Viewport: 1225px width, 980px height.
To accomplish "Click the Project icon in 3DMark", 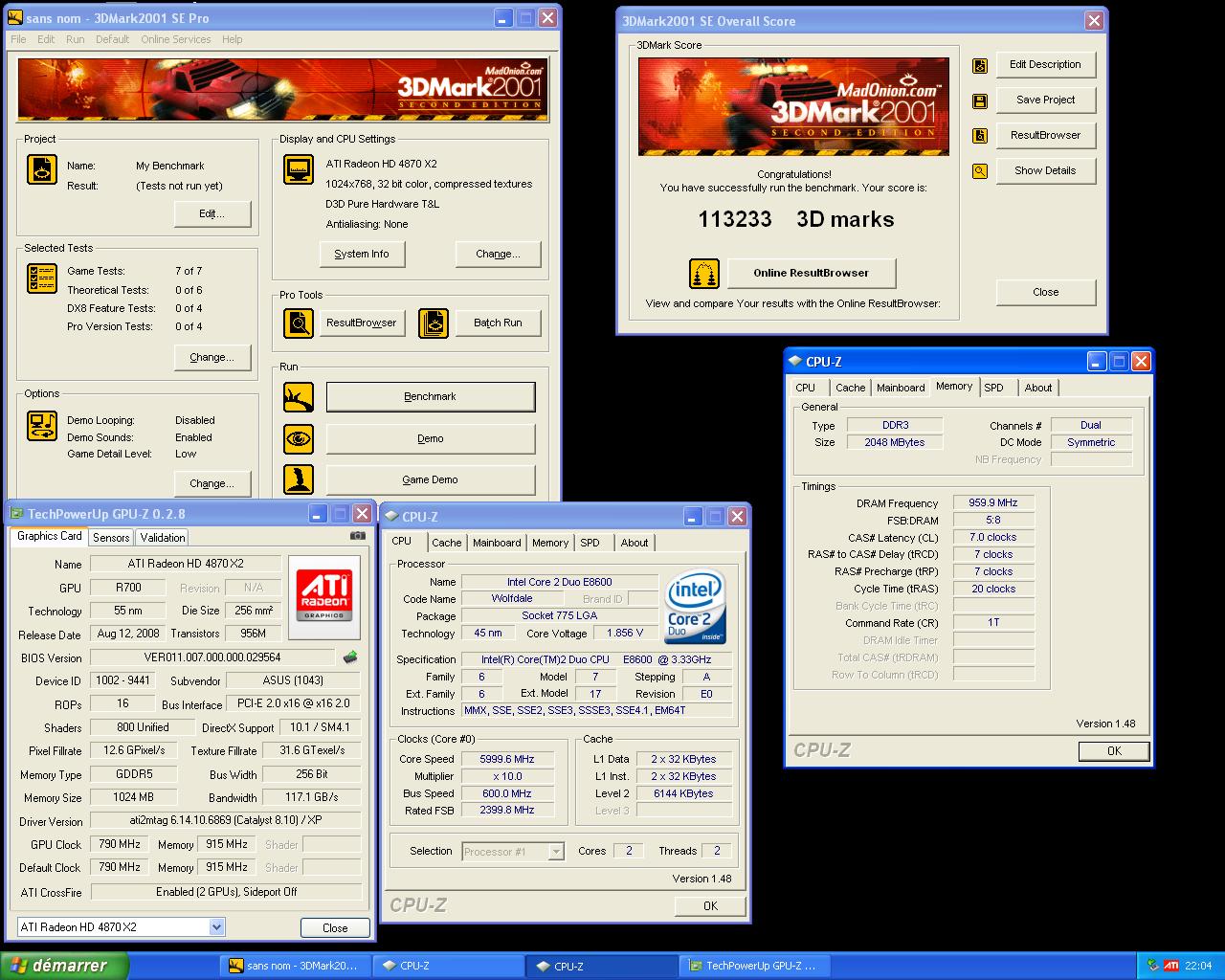I will tap(42, 168).
